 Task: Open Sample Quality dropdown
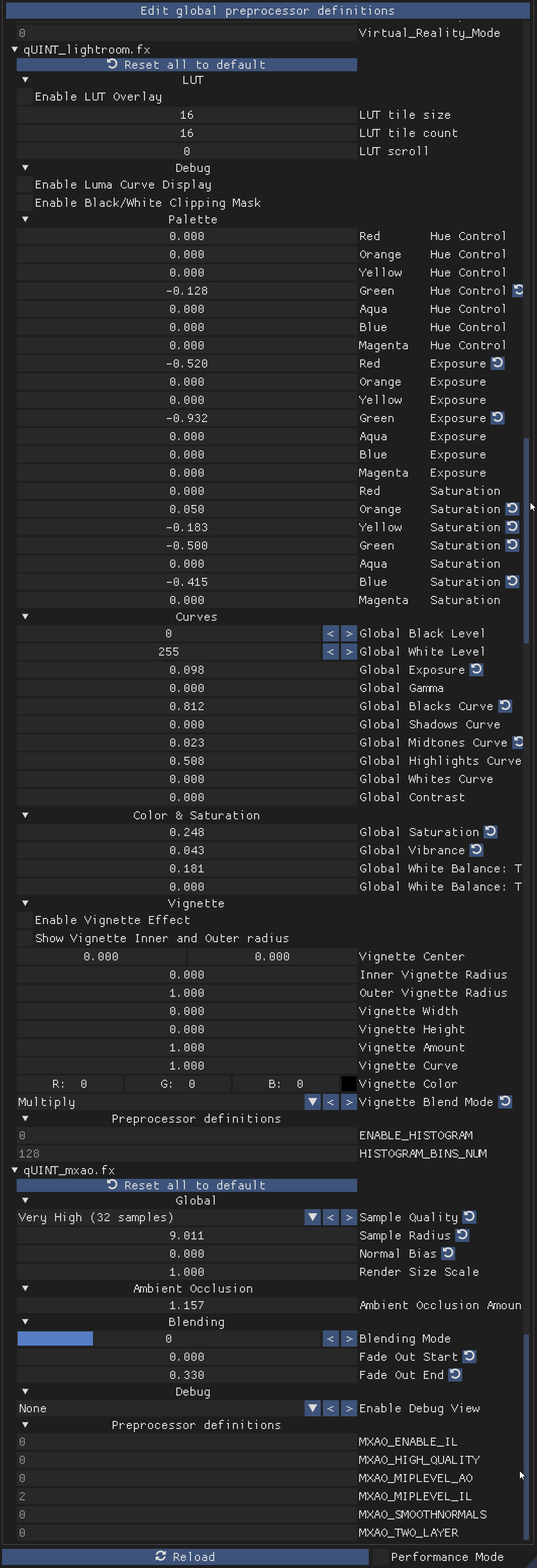pyautogui.click(x=313, y=1217)
